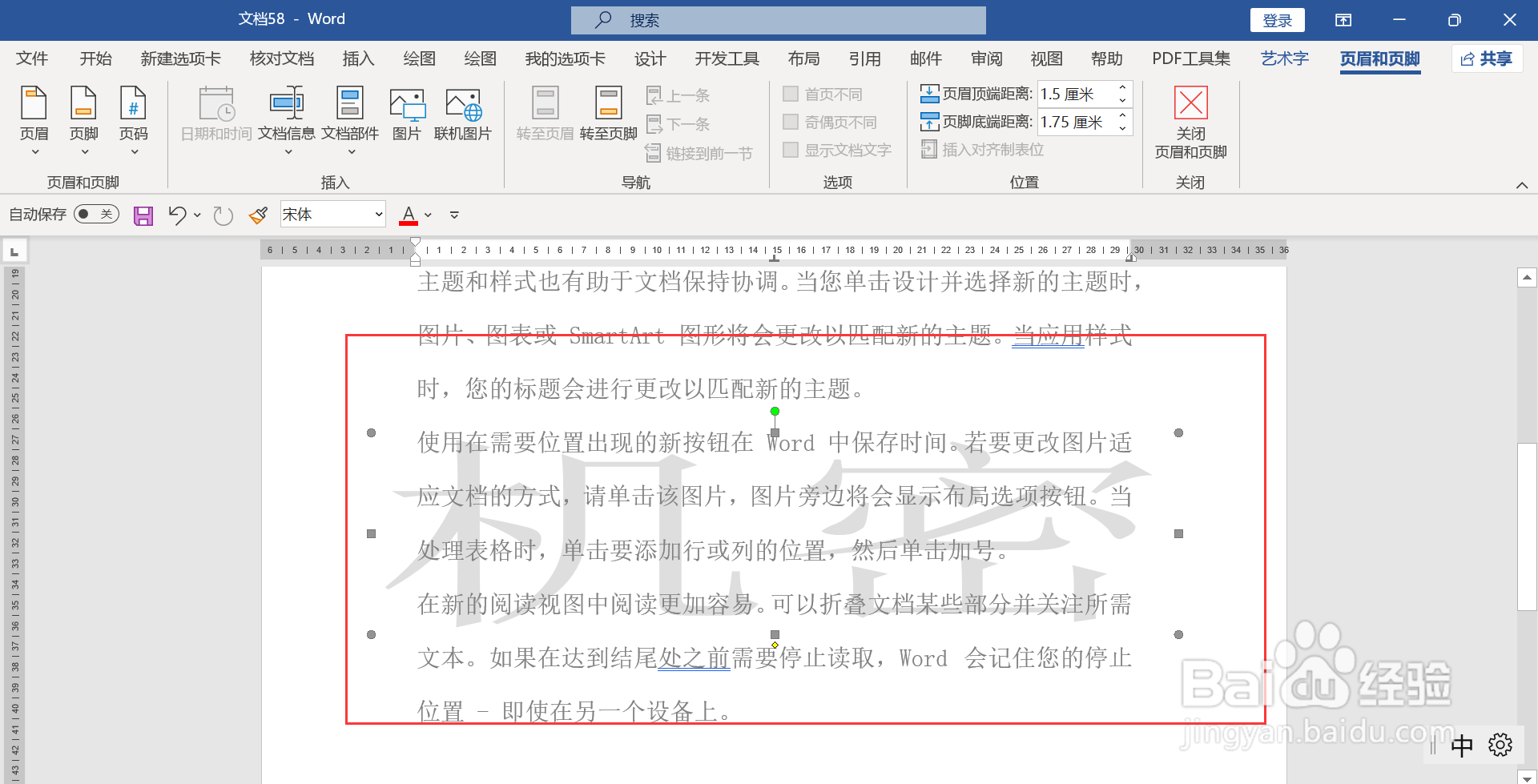Click the IME settings gear icon
Viewport: 1538px width, 784px height.
tap(1500, 745)
